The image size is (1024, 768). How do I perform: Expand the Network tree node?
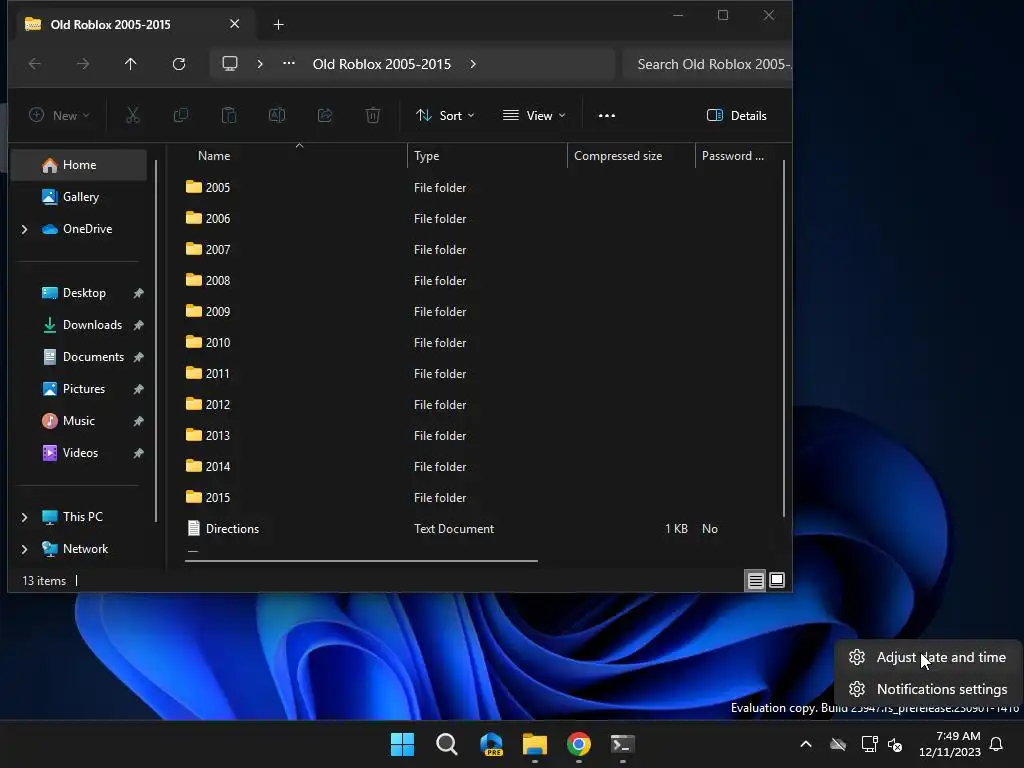pos(24,549)
